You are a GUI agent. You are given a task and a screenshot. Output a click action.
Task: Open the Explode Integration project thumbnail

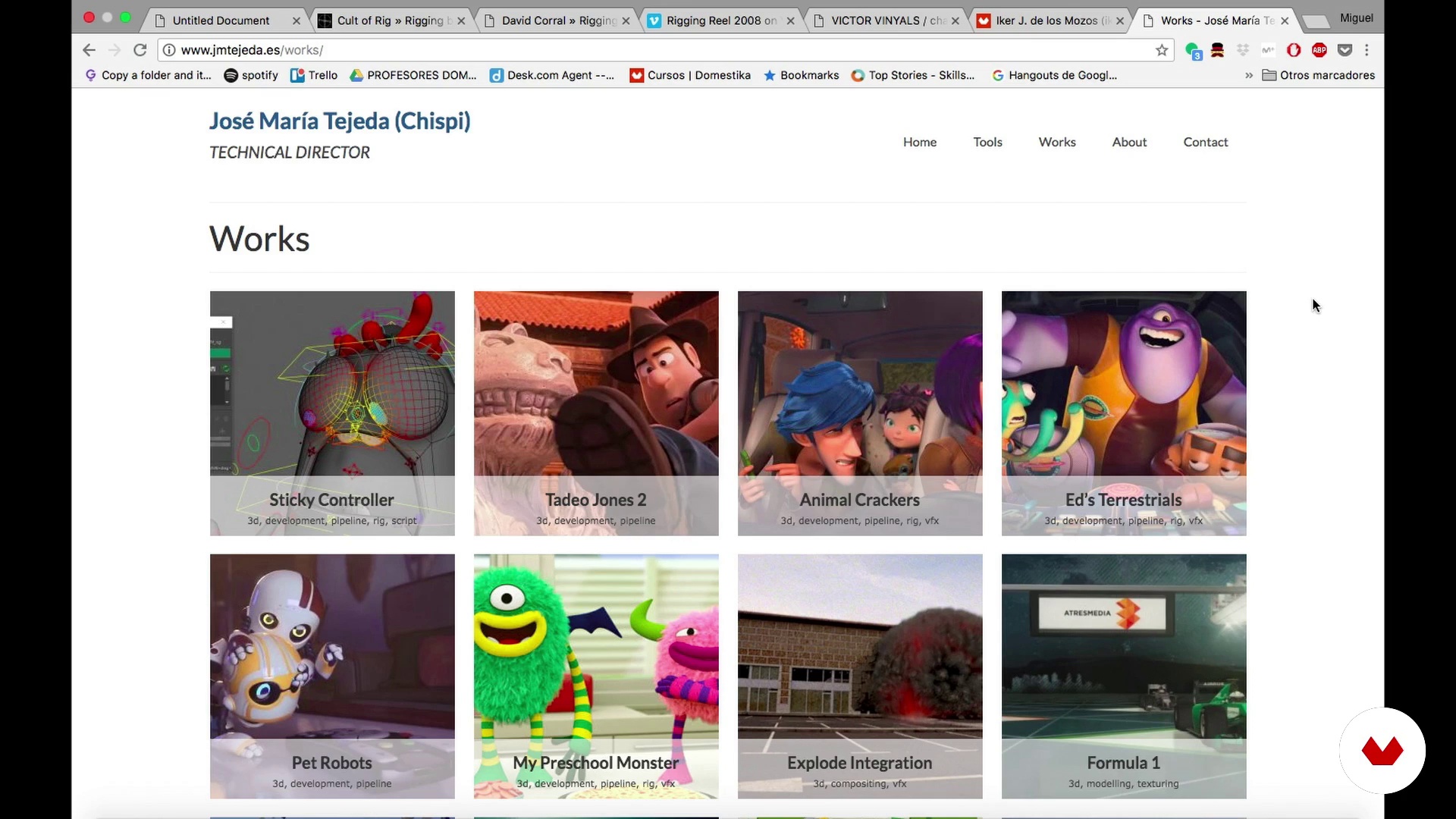pyautogui.click(x=860, y=676)
